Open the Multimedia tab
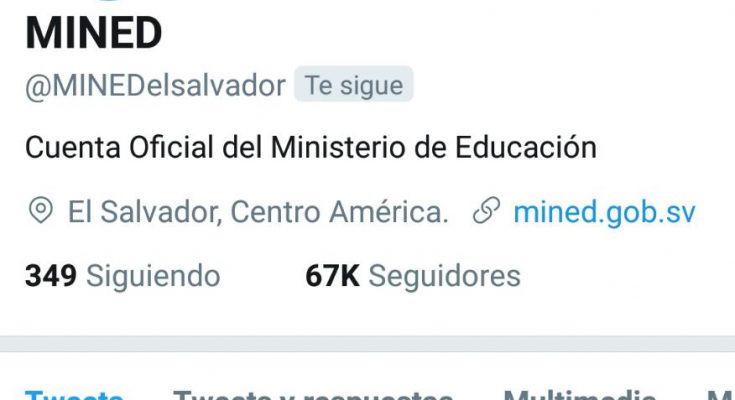The width and height of the screenshot is (735, 400). [580, 395]
